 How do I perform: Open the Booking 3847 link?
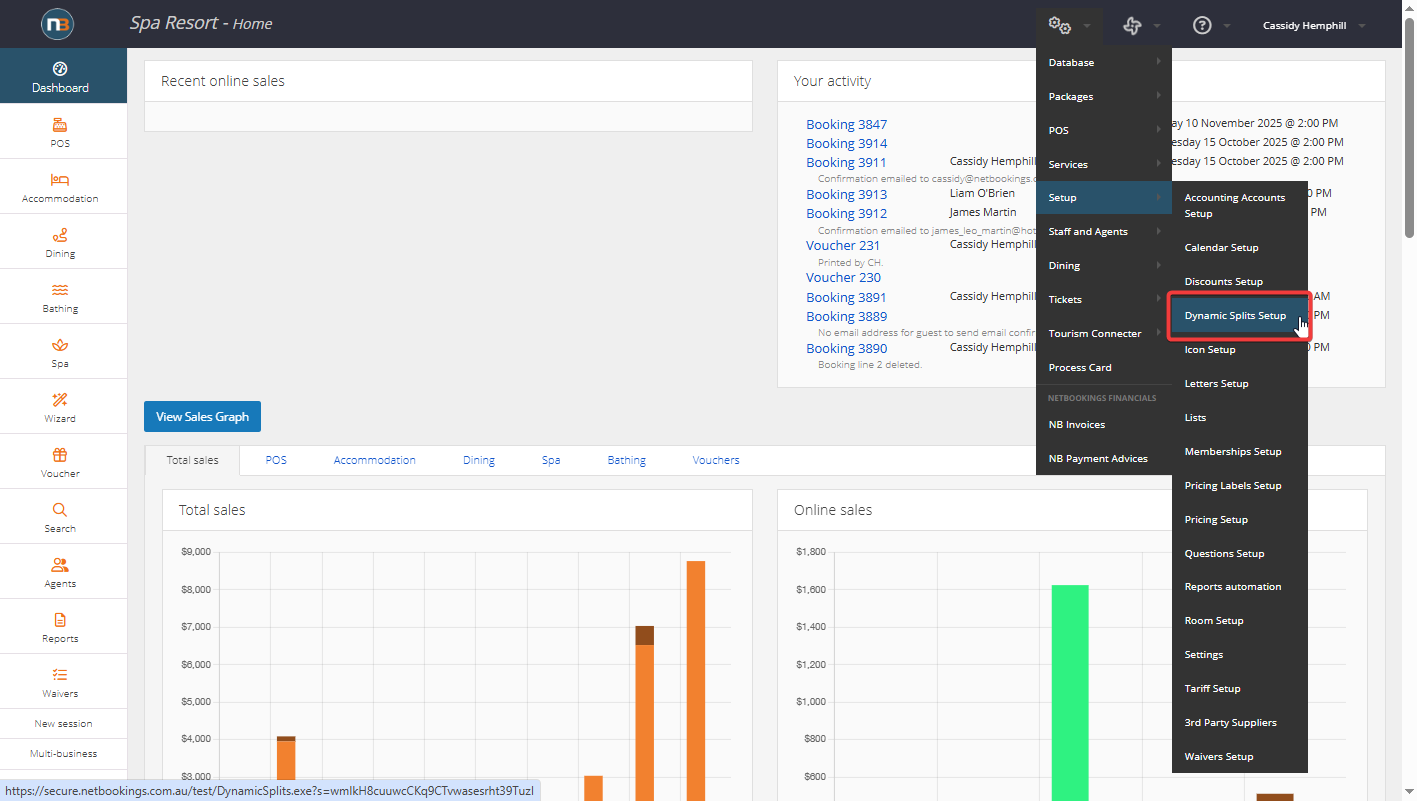click(x=846, y=125)
